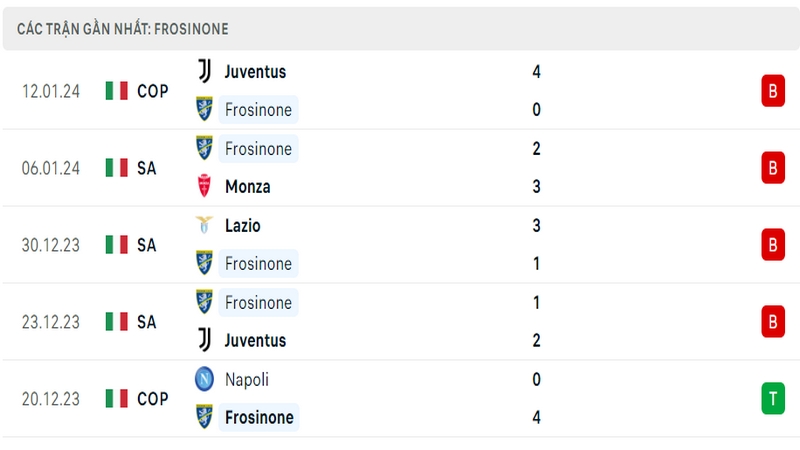Viewport: 800px width, 450px height.
Task: Click the Italy flag beside 06.01.24 SA
Action: [116, 168]
